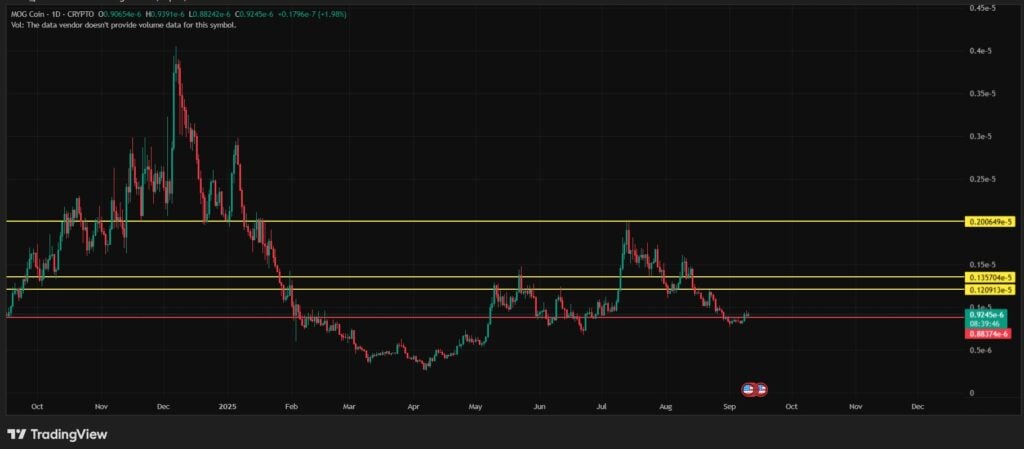Click the May label on the time axis

pyautogui.click(x=475, y=406)
